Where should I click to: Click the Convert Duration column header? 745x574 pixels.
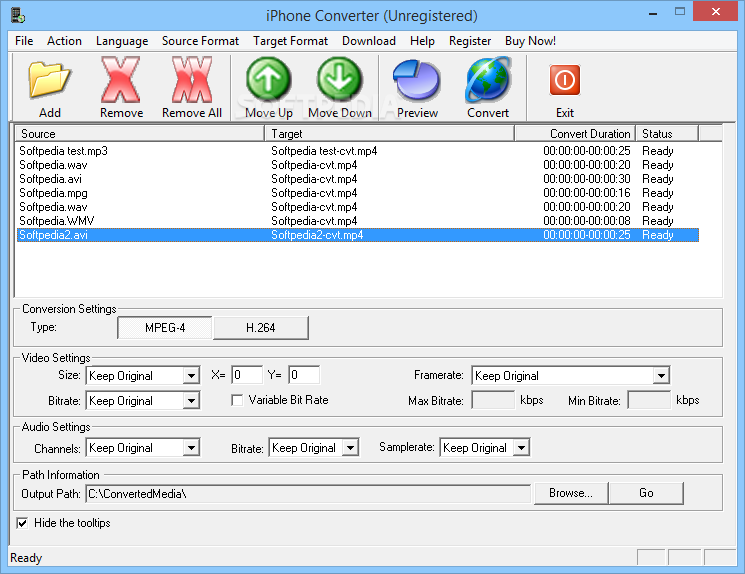click(x=575, y=134)
